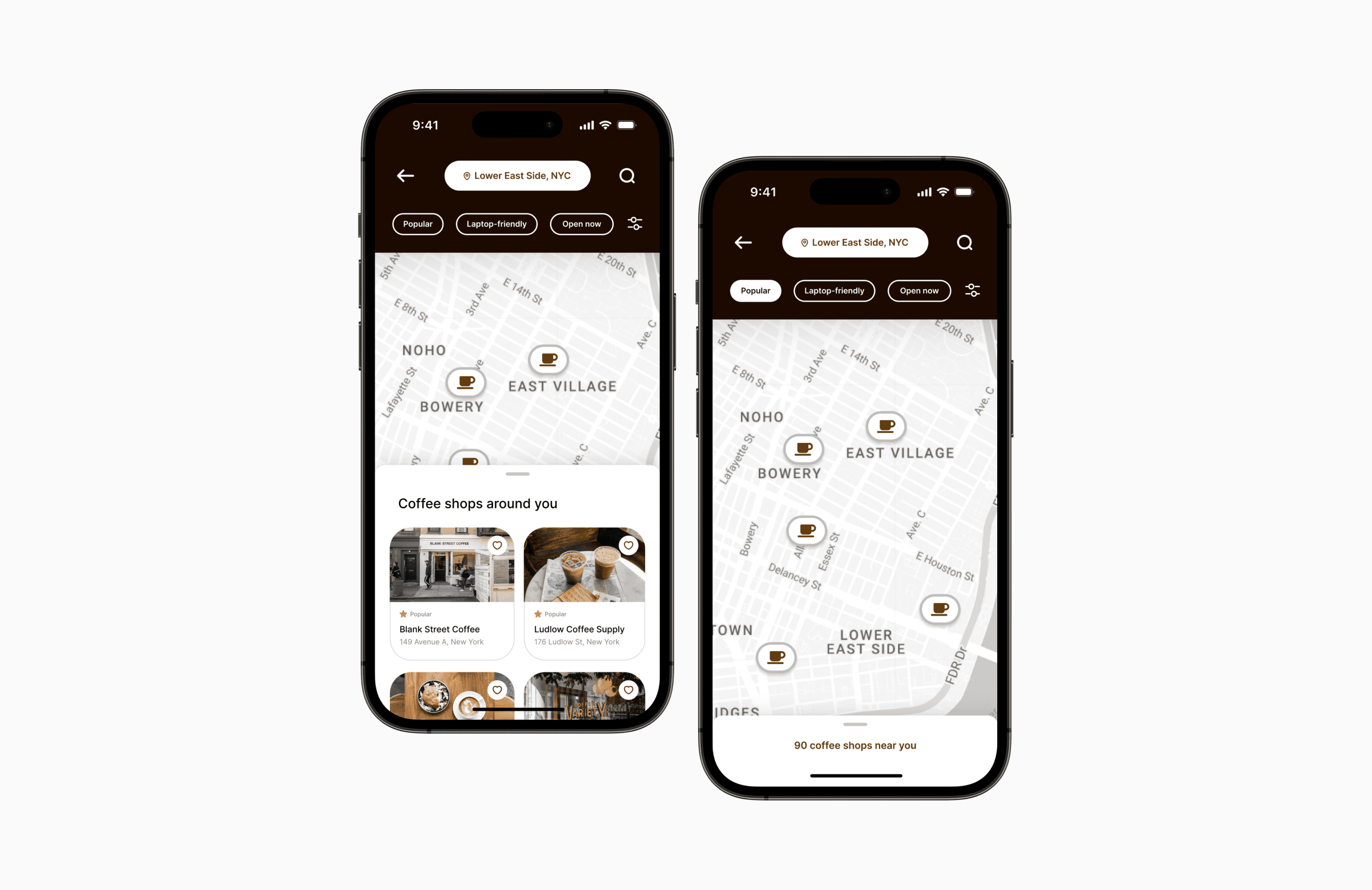Tap the heart/favorite icon on Blank Street Coffee

[498, 545]
